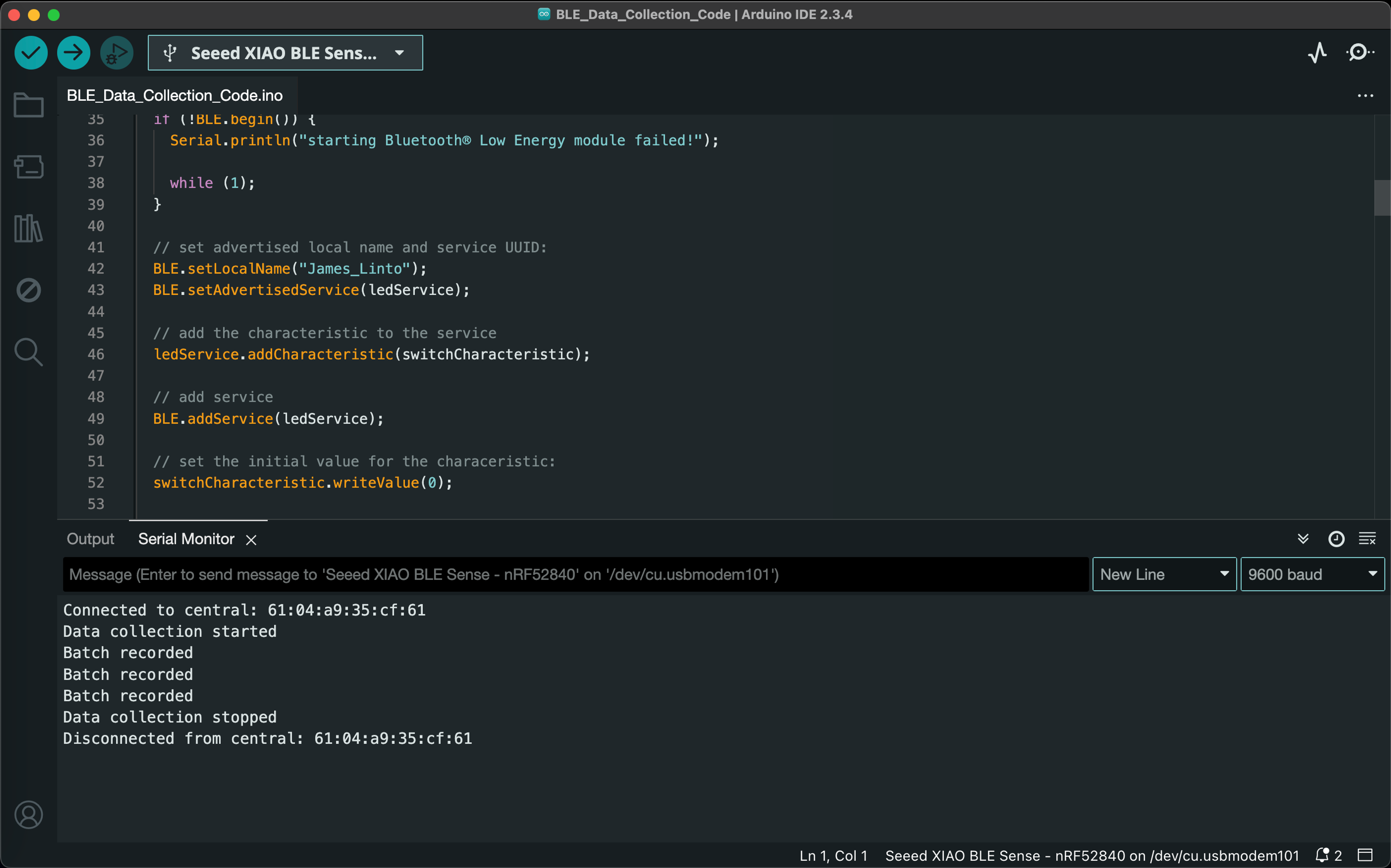Select the BLE_Data_Collection_Code.ino editor tab
This screenshot has width=1391, height=868.
point(175,95)
